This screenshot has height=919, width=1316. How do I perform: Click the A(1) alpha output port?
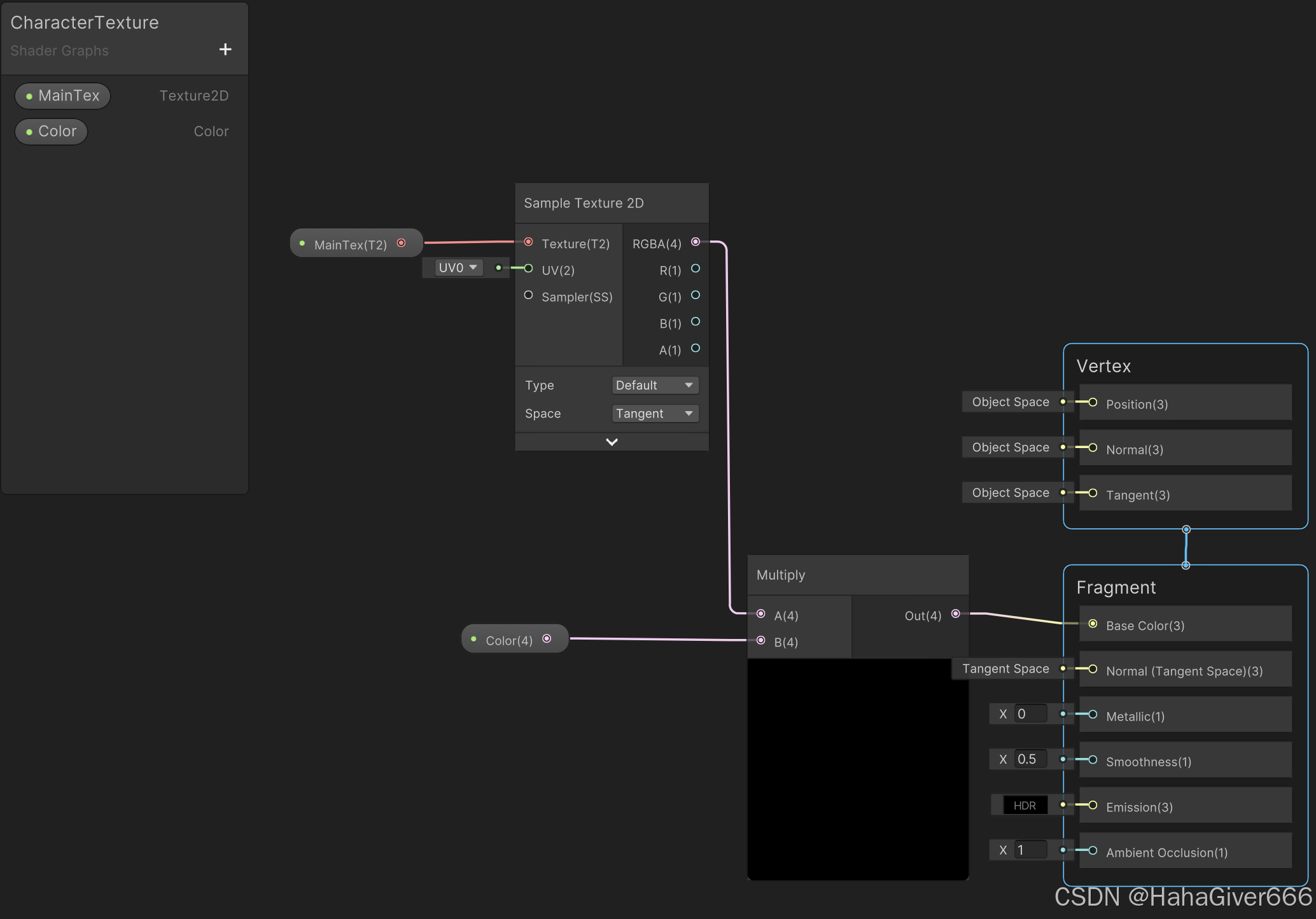coord(696,348)
